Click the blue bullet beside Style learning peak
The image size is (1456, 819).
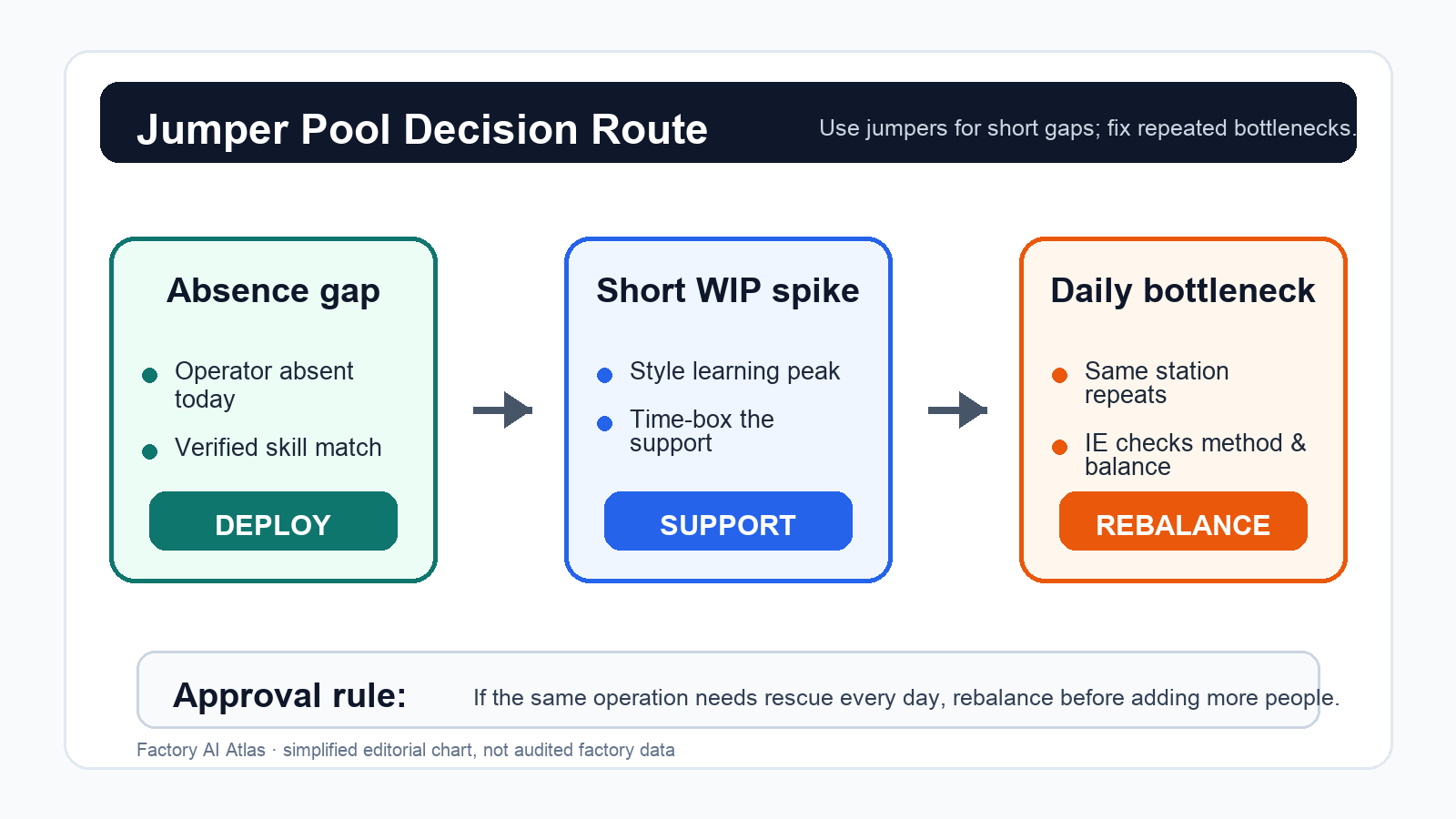coord(605,375)
